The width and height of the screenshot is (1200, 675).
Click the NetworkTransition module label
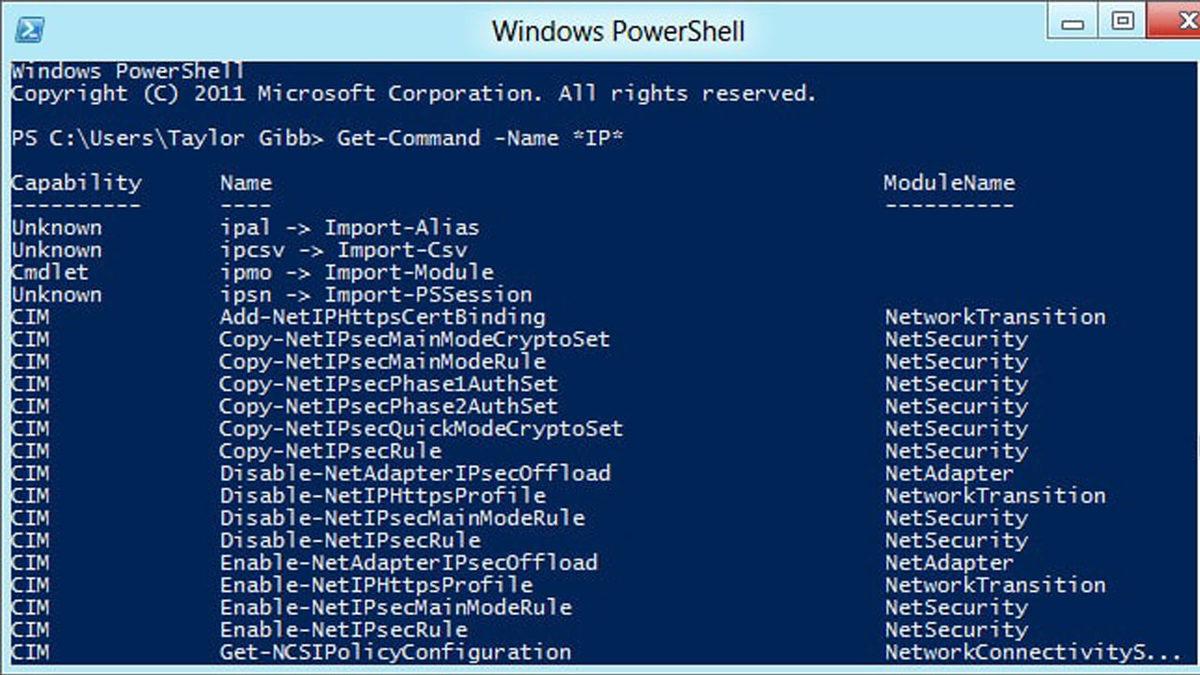(995, 316)
